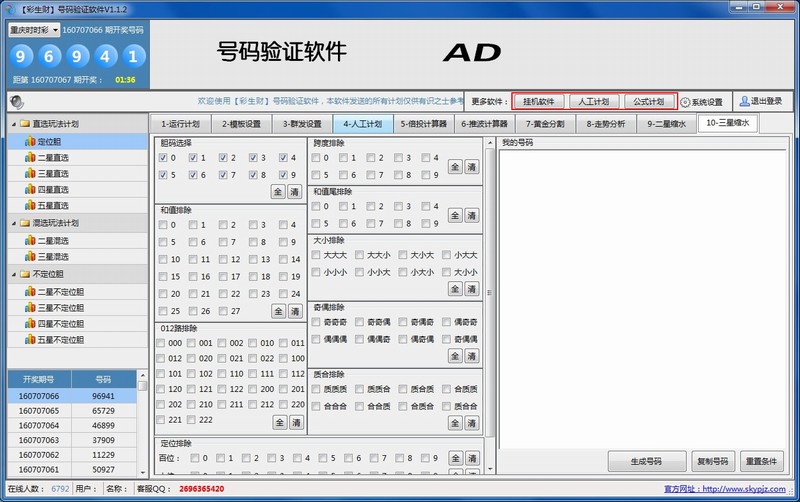800x502 pixels.
Task: Switch to the 8-走势分析 tab
Action: (606, 124)
